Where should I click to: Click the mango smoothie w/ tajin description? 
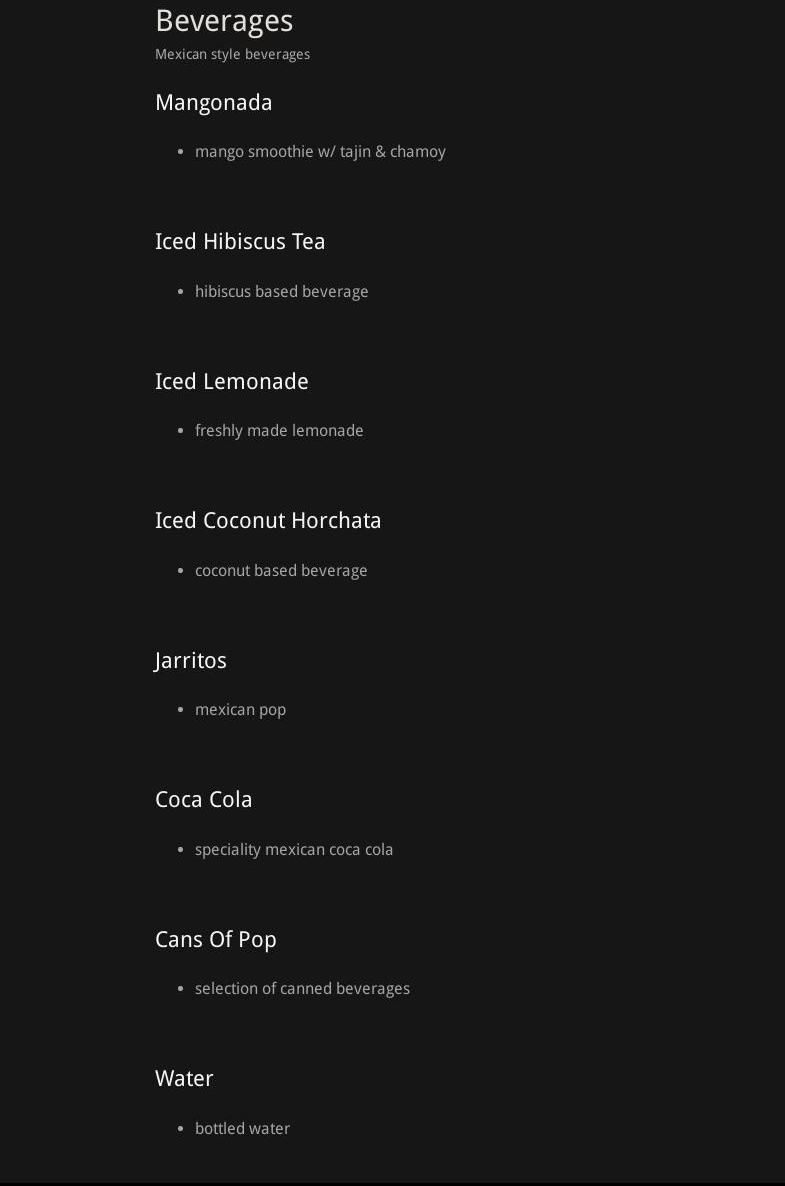tap(320, 152)
